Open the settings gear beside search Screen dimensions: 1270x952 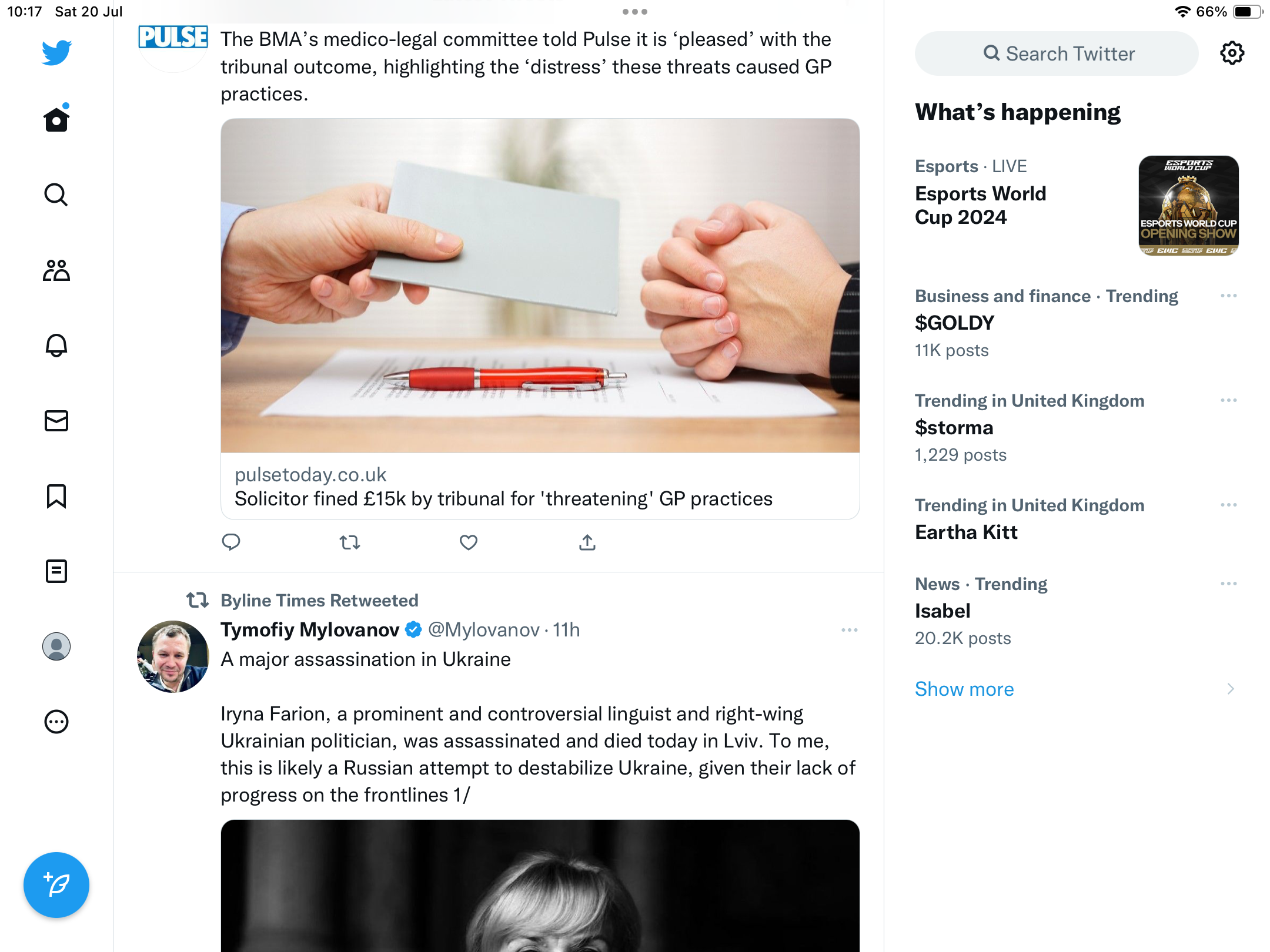[1232, 53]
